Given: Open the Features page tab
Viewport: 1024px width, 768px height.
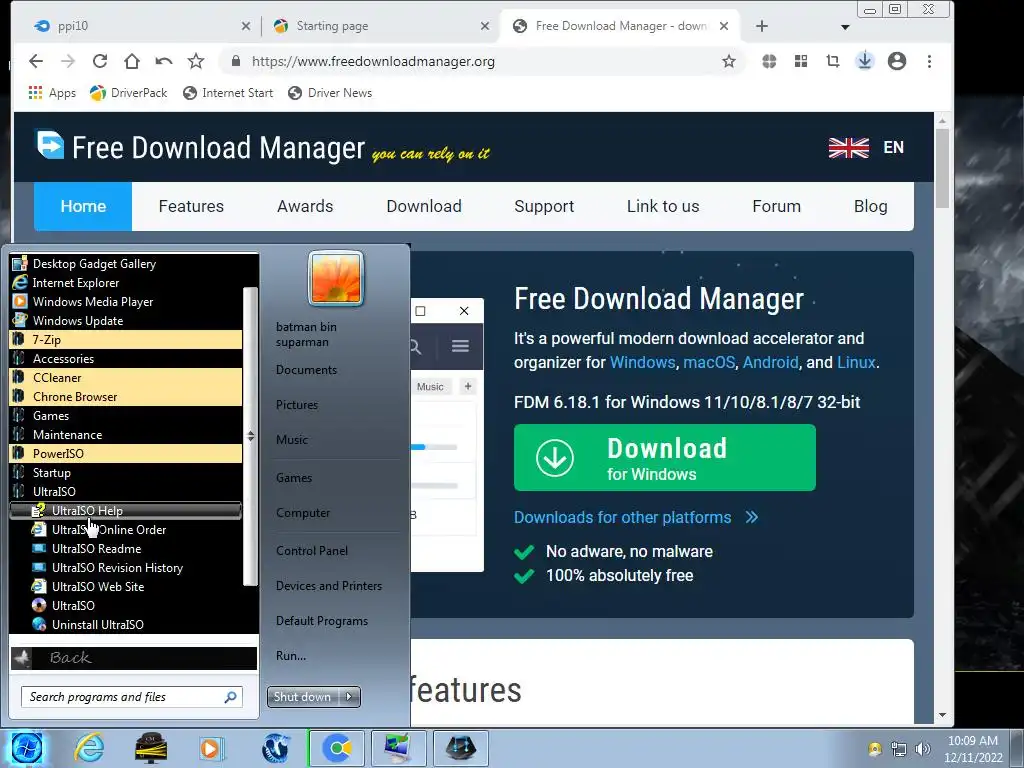Looking at the screenshot, I should [x=191, y=206].
